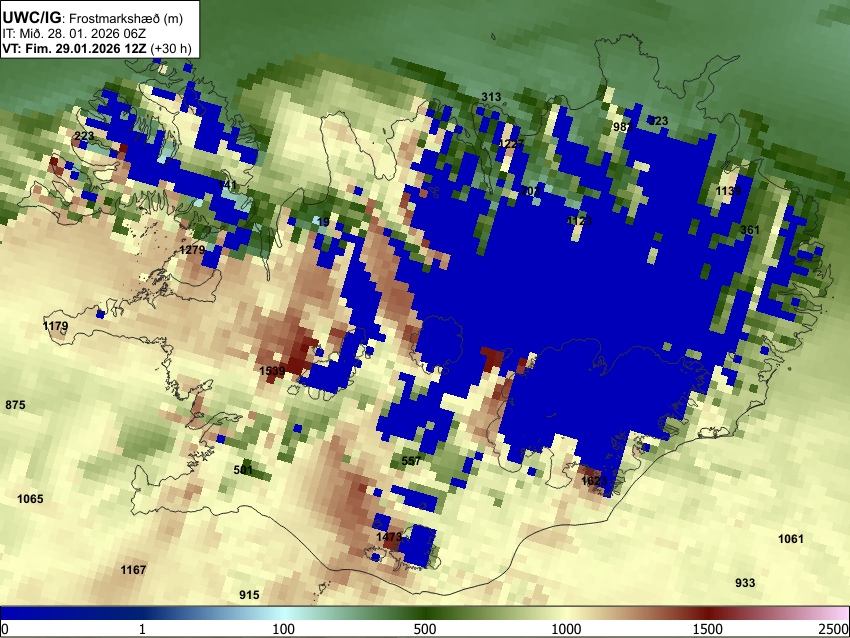
Task: Click the map value 1123
Action: pos(579,221)
